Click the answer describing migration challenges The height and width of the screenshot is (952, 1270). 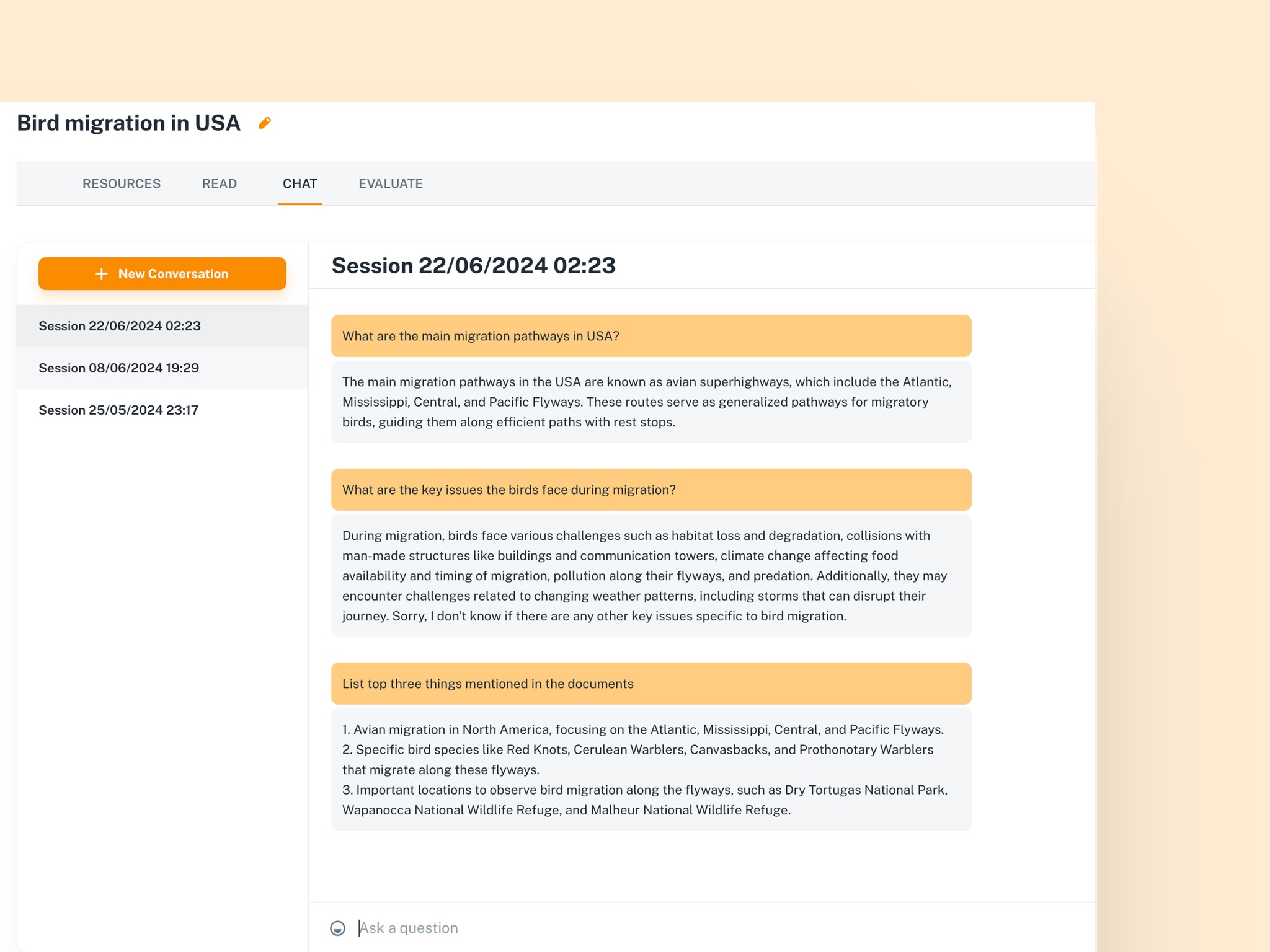(x=651, y=575)
